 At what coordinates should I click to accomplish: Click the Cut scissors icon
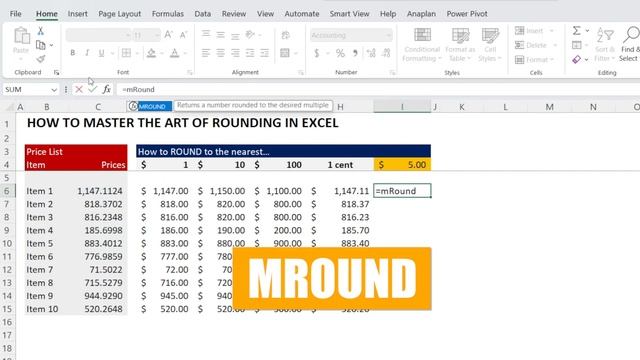[40, 31]
